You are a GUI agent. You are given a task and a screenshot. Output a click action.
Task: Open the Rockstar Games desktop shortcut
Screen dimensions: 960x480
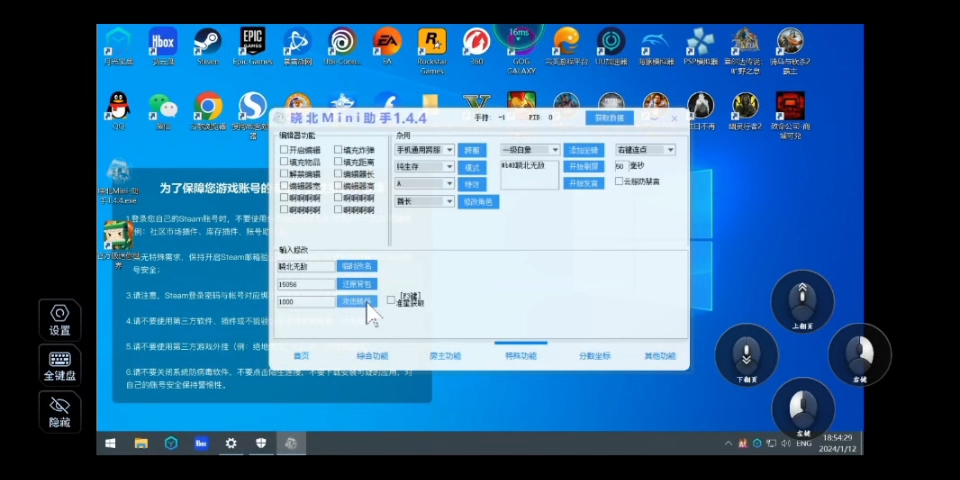pyautogui.click(x=432, y=50)
